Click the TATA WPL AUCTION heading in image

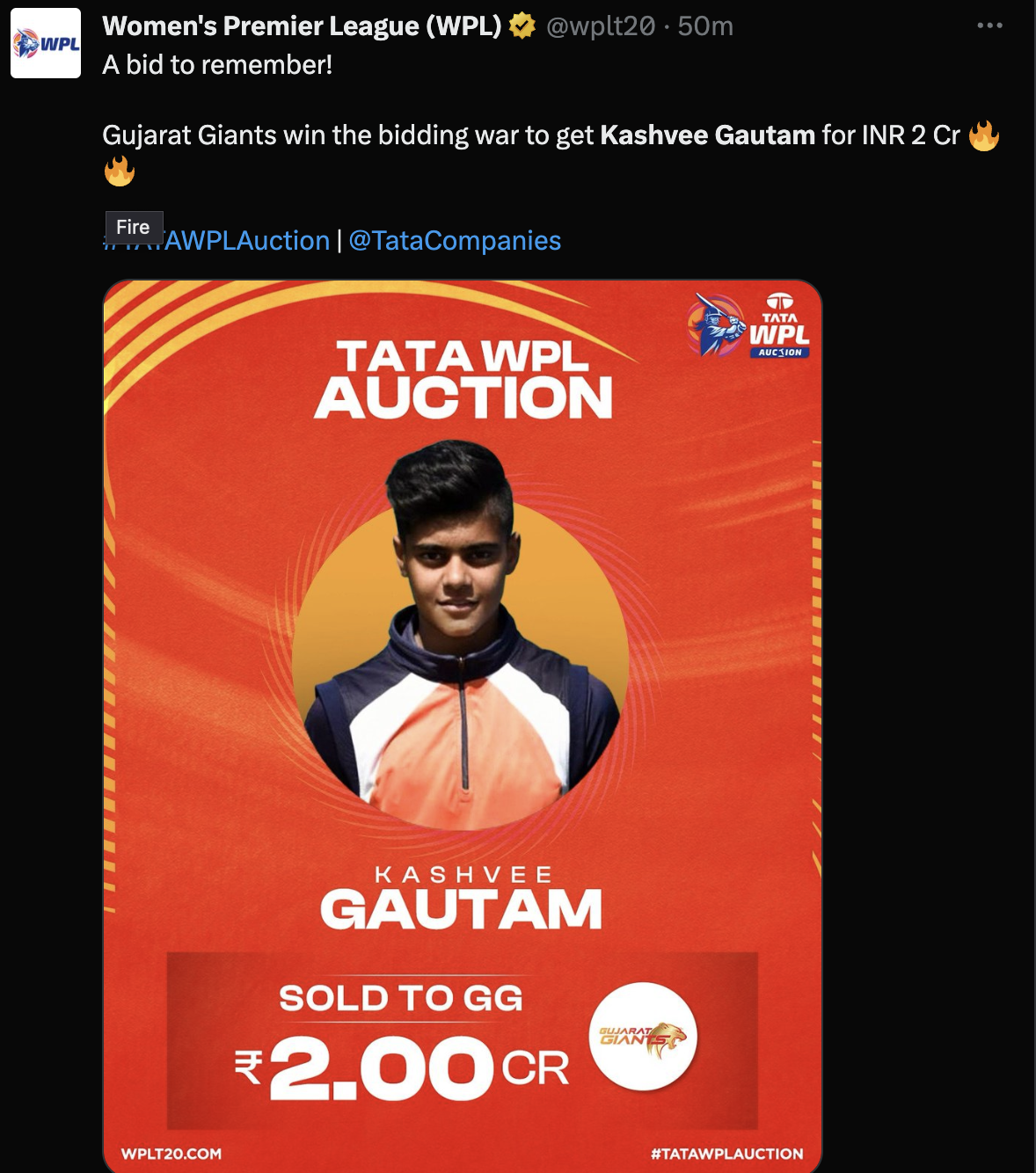coord(463,381)
